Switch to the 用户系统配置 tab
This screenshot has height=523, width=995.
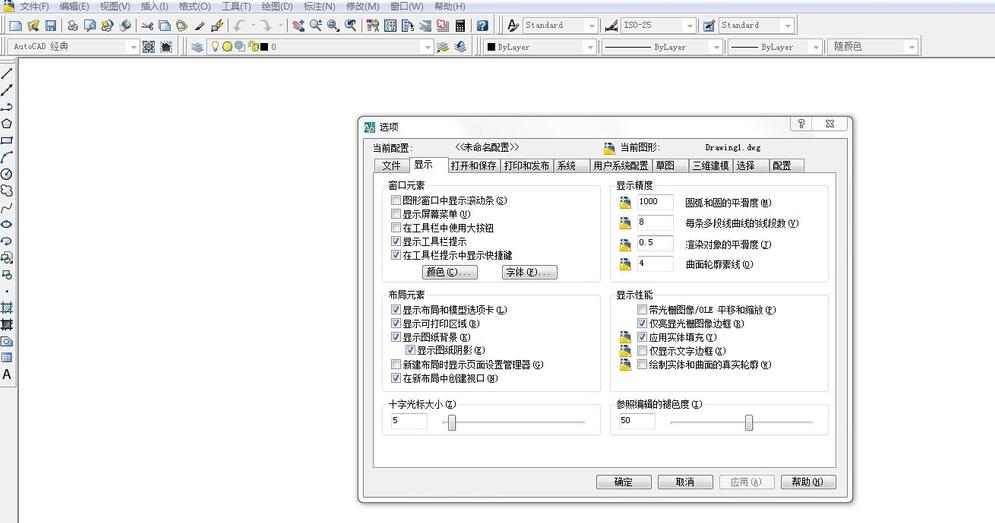pos(621,166)
